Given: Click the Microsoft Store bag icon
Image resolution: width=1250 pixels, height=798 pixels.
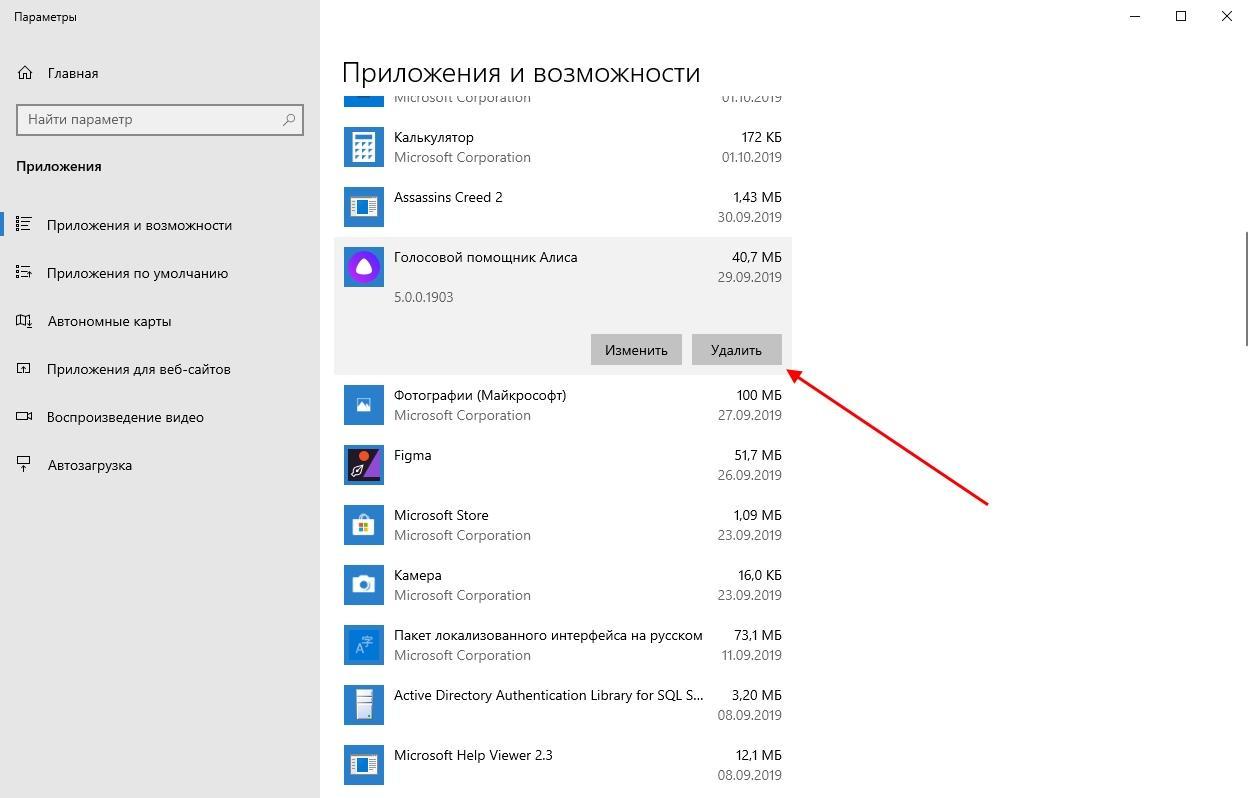Looking at the screenshot, I should click(364, 525).
